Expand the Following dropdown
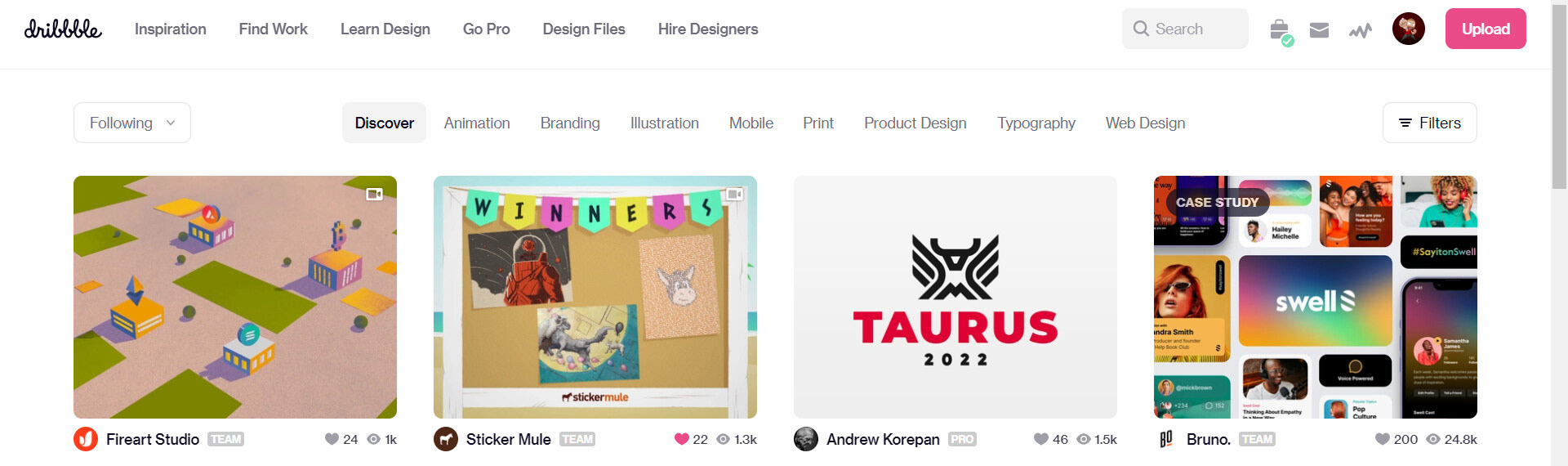 pos(132,123)
